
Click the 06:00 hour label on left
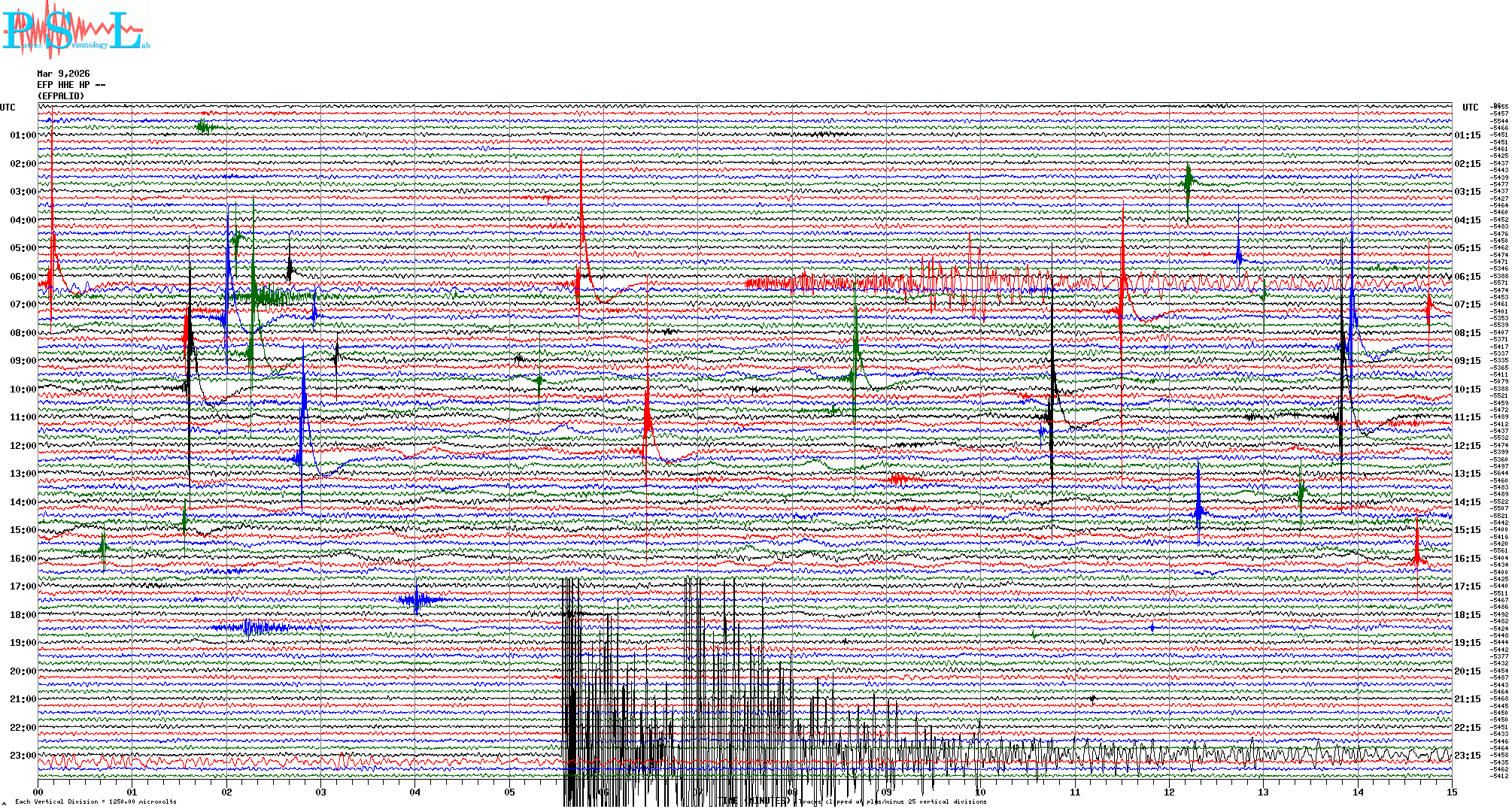23,277
